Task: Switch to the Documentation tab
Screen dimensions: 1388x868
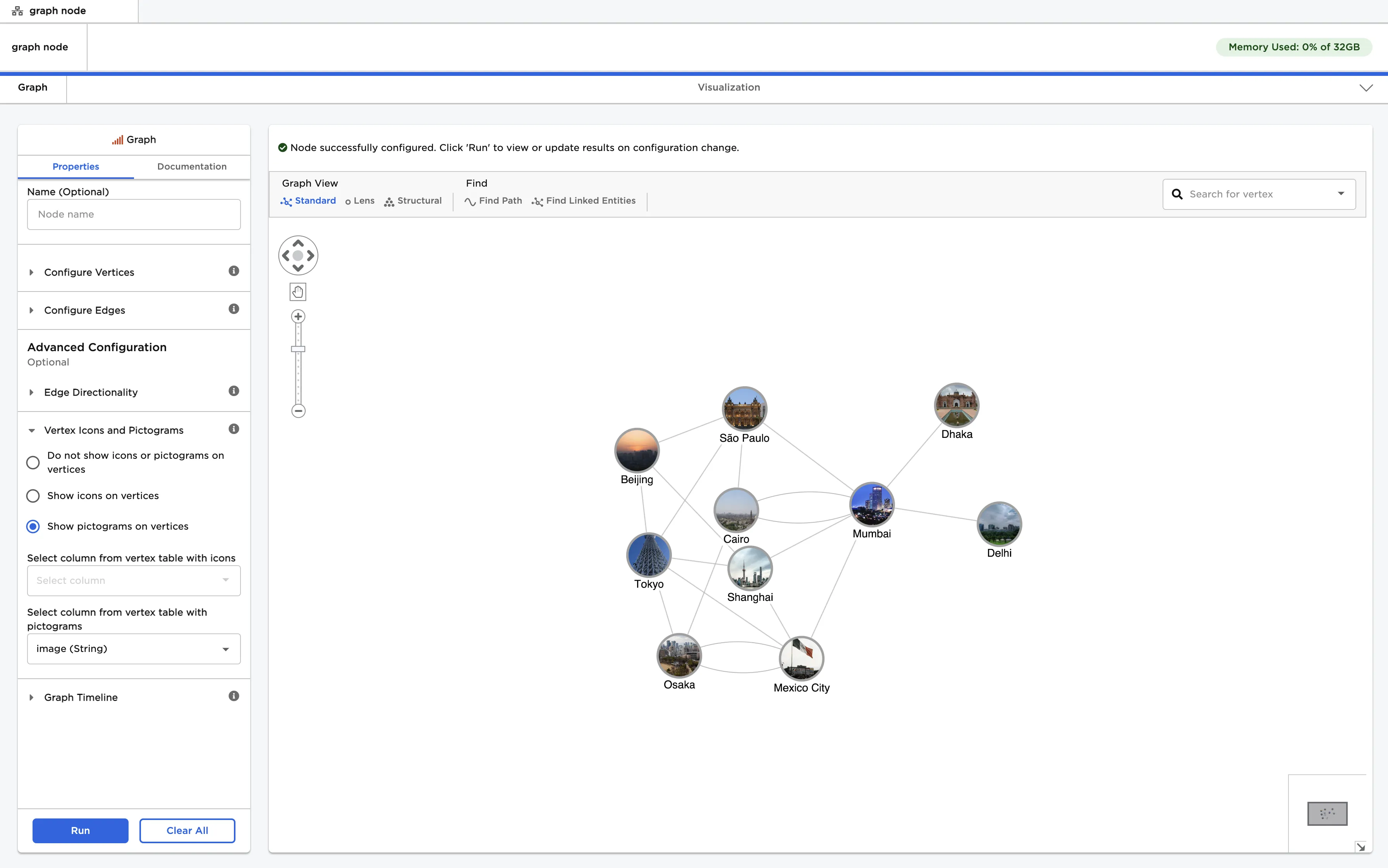Action: [x=192, y=166]
